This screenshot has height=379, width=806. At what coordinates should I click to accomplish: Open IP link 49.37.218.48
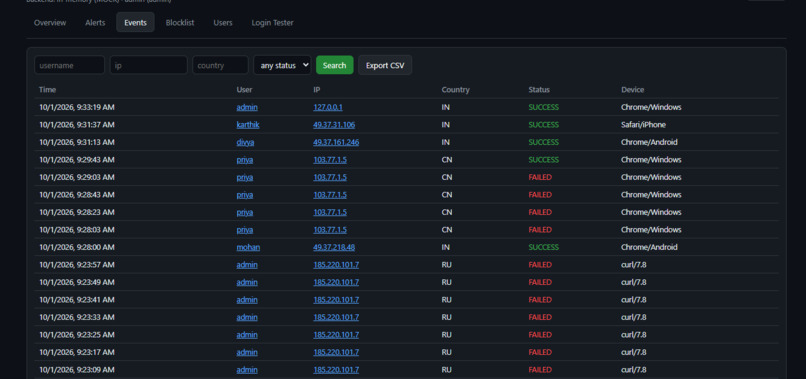(x=334, y=247)
